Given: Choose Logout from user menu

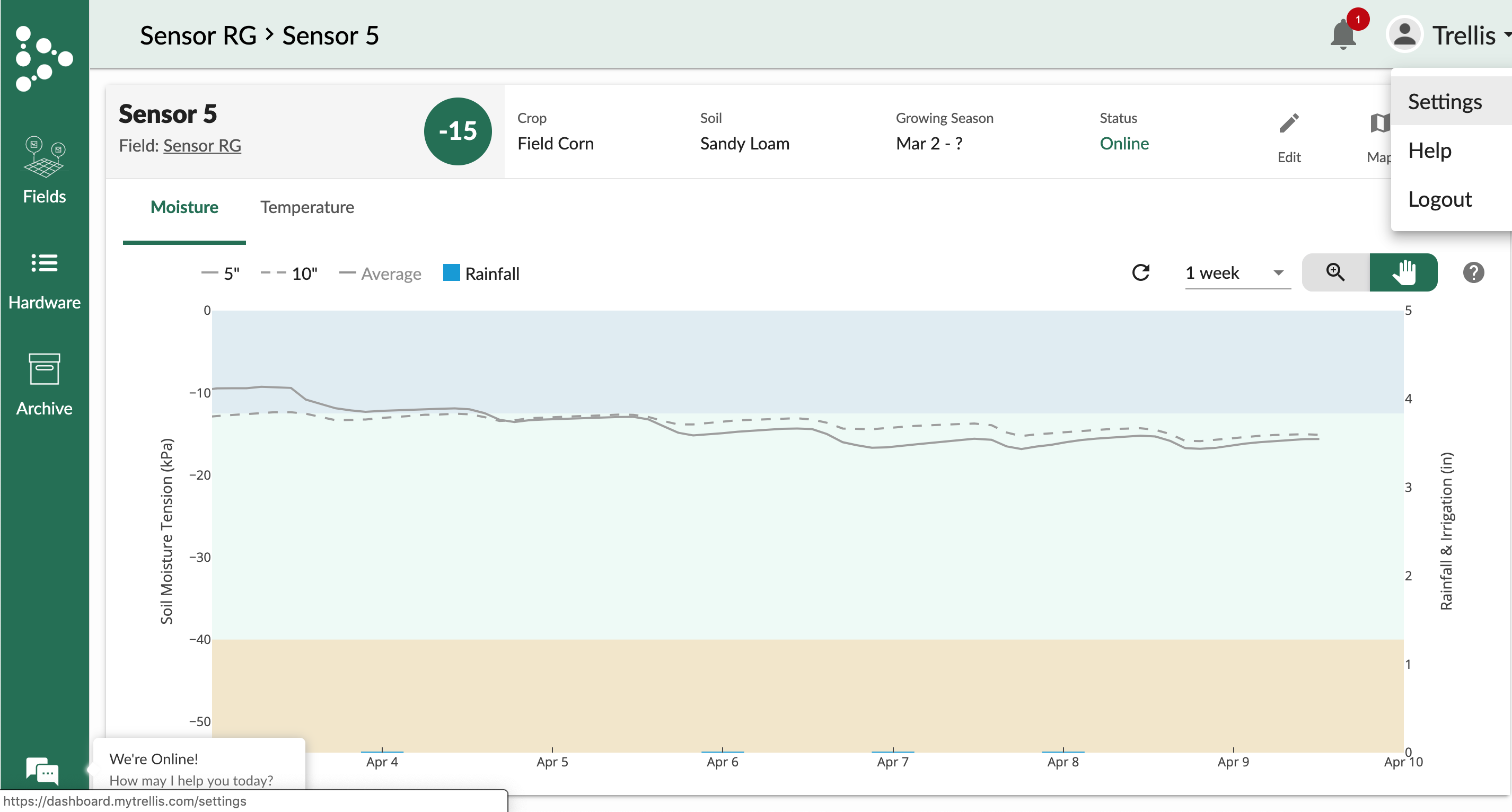Looking at the screenshot, I should [1439, 199].
